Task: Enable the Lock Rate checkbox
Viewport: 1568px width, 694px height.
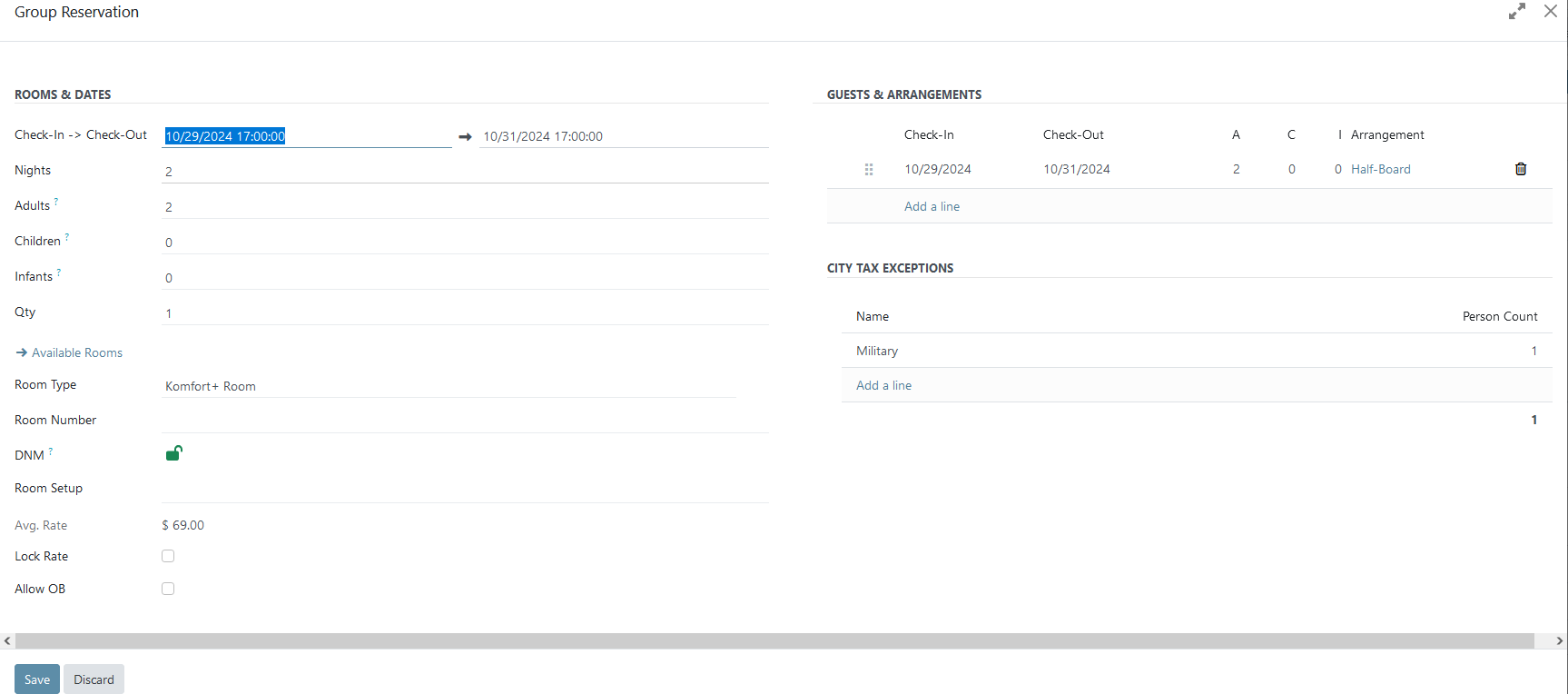Action: point(168,556)
